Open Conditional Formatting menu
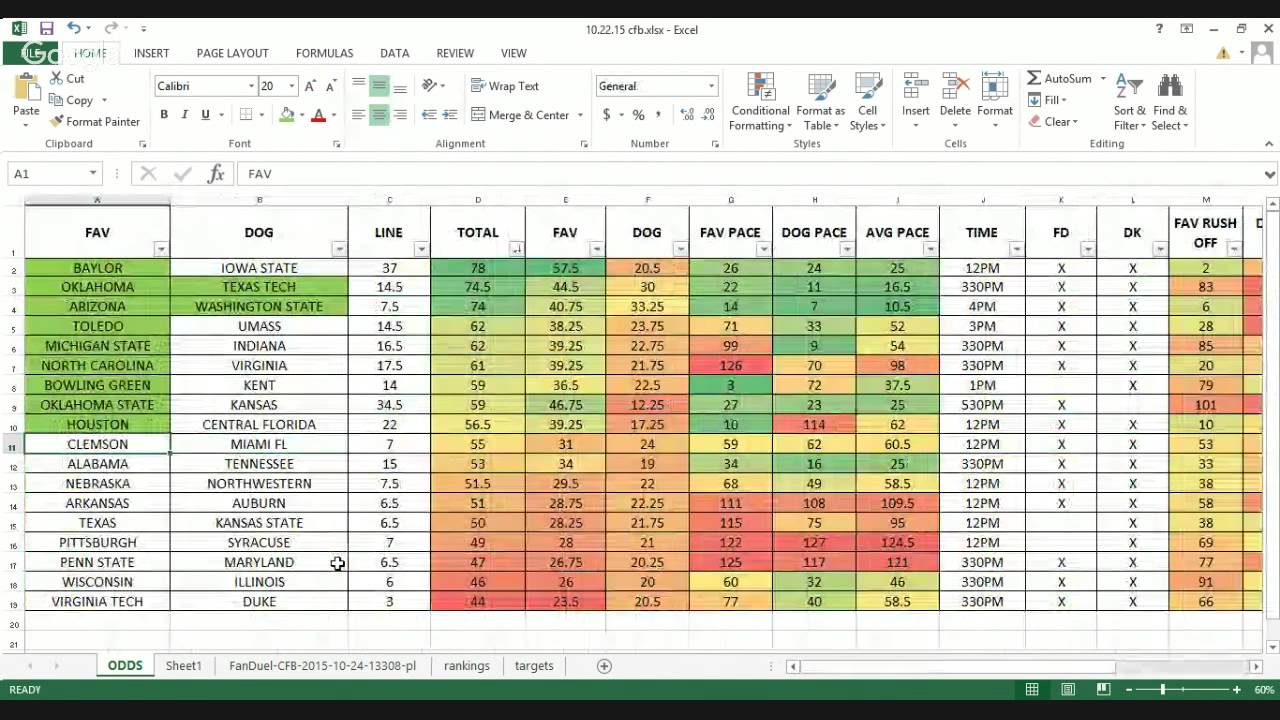 (x=760, y=102)
